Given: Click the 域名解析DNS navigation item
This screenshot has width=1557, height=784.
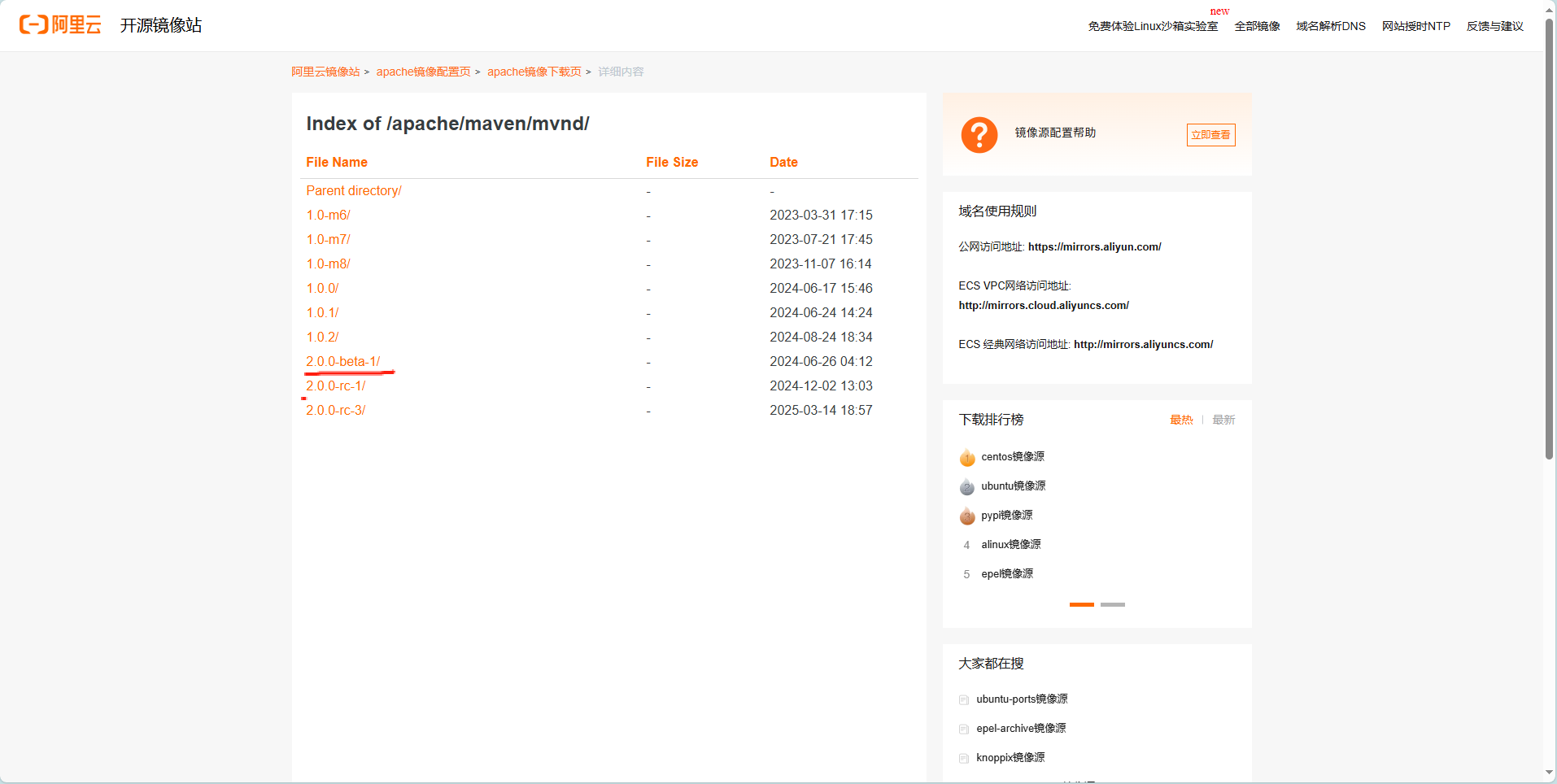Looking at the screenshot, I should tap(1330, 25).
